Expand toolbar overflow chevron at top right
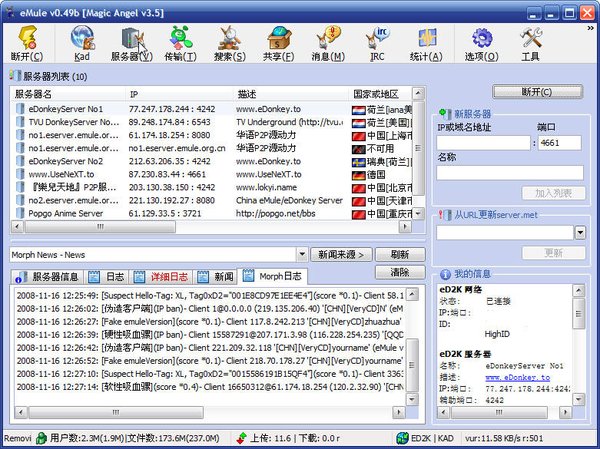The image size is (600, 449). click(591, 28)
